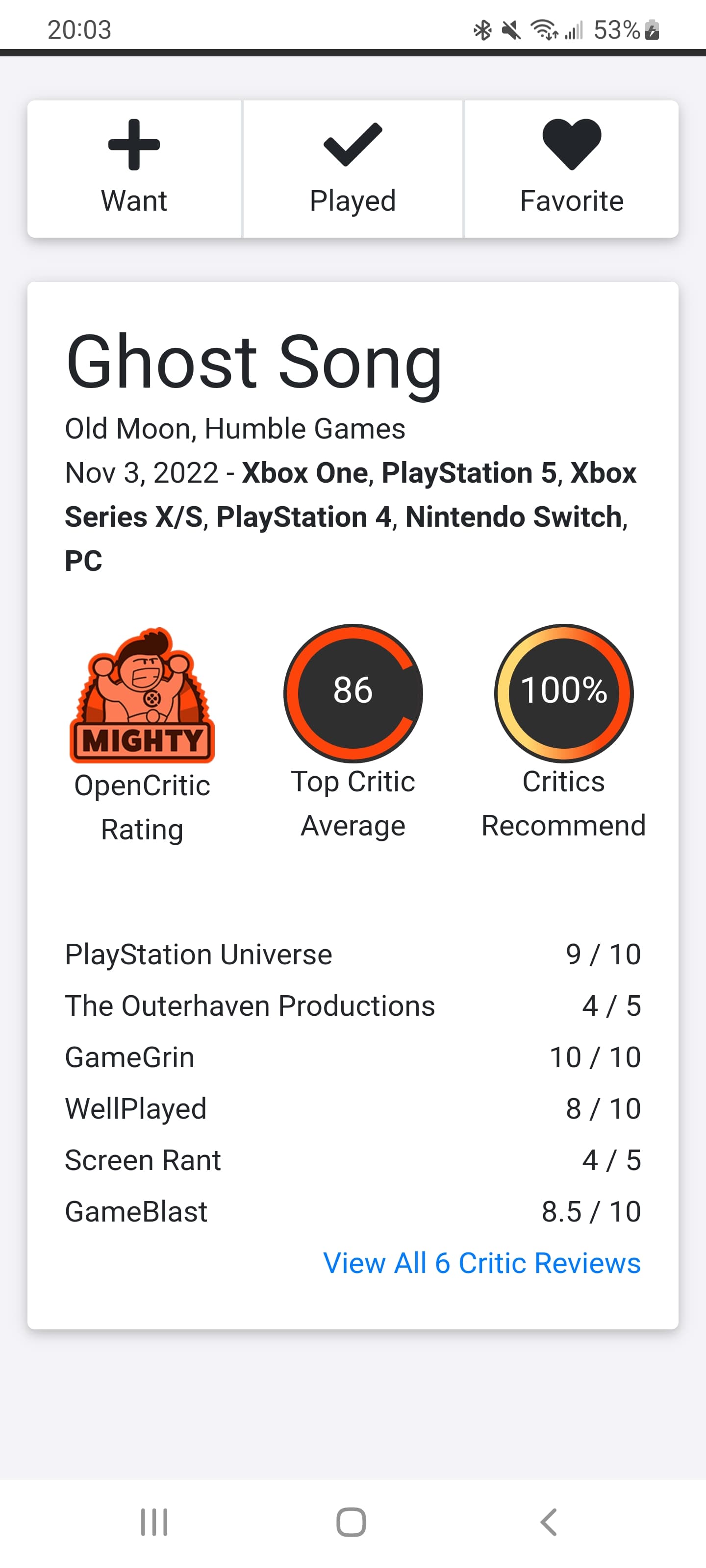Tap the Wi-Fi status icon
This screenshot has width=706, height=1568.
coord(543,30)
